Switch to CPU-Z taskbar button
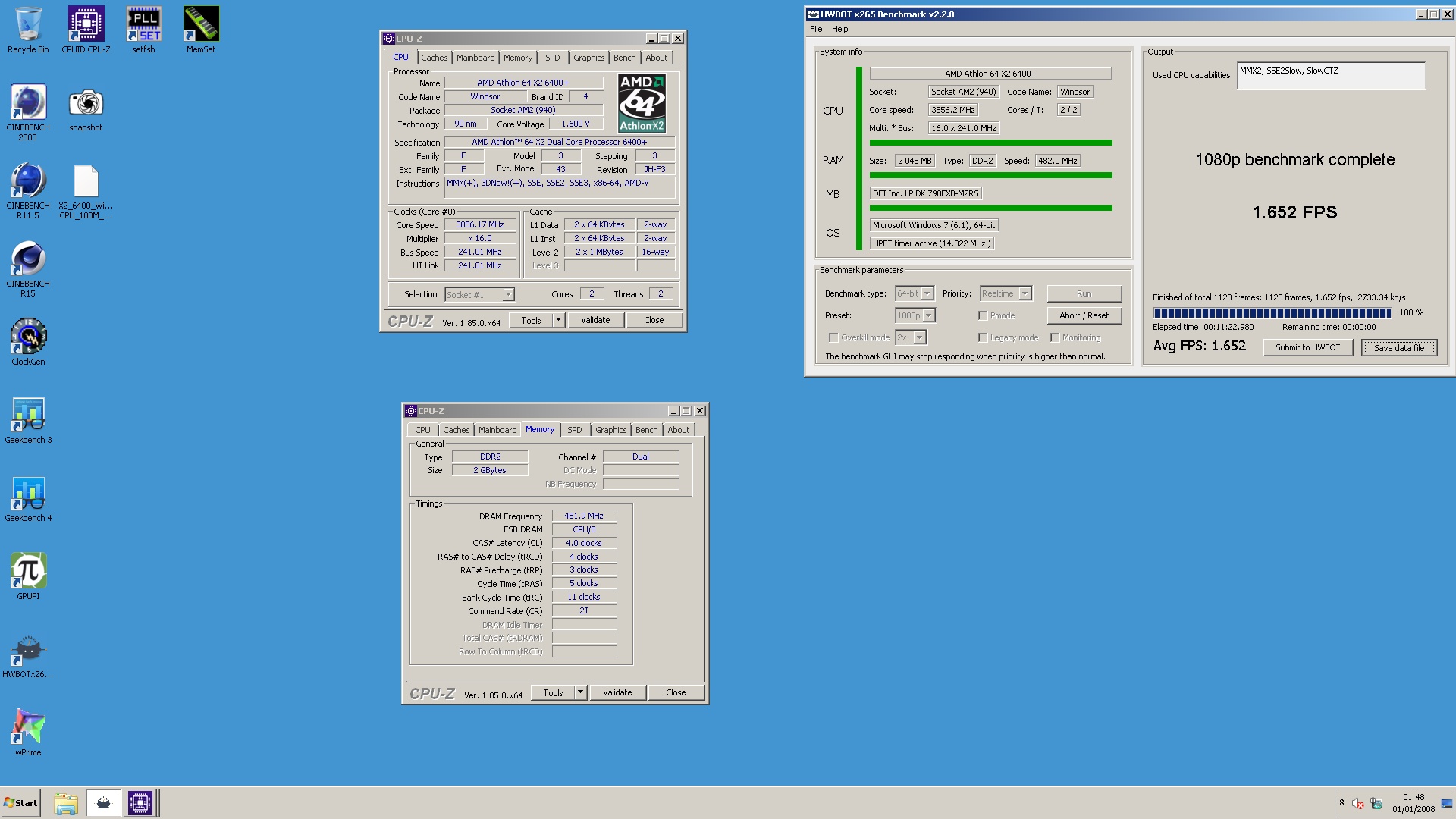Image resolution: width=1456 pixels, height=819 pixels. (140, 803)
